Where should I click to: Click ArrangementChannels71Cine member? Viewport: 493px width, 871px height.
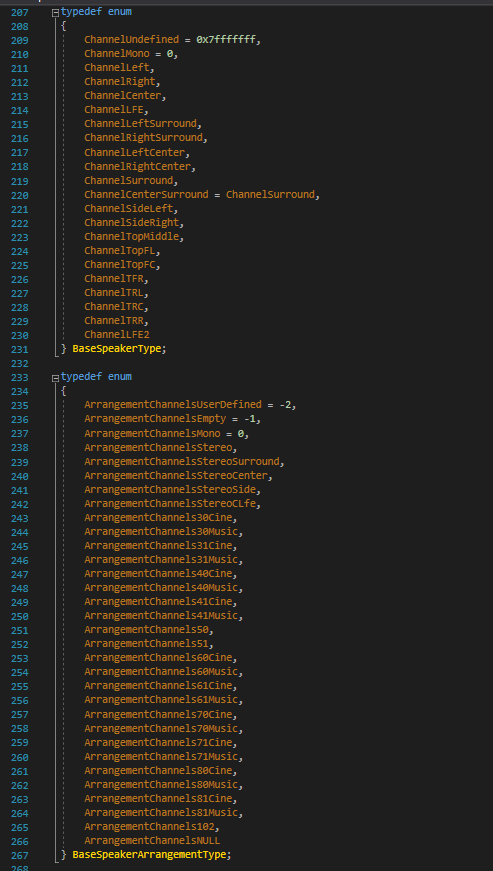click(x=158, y=743)
